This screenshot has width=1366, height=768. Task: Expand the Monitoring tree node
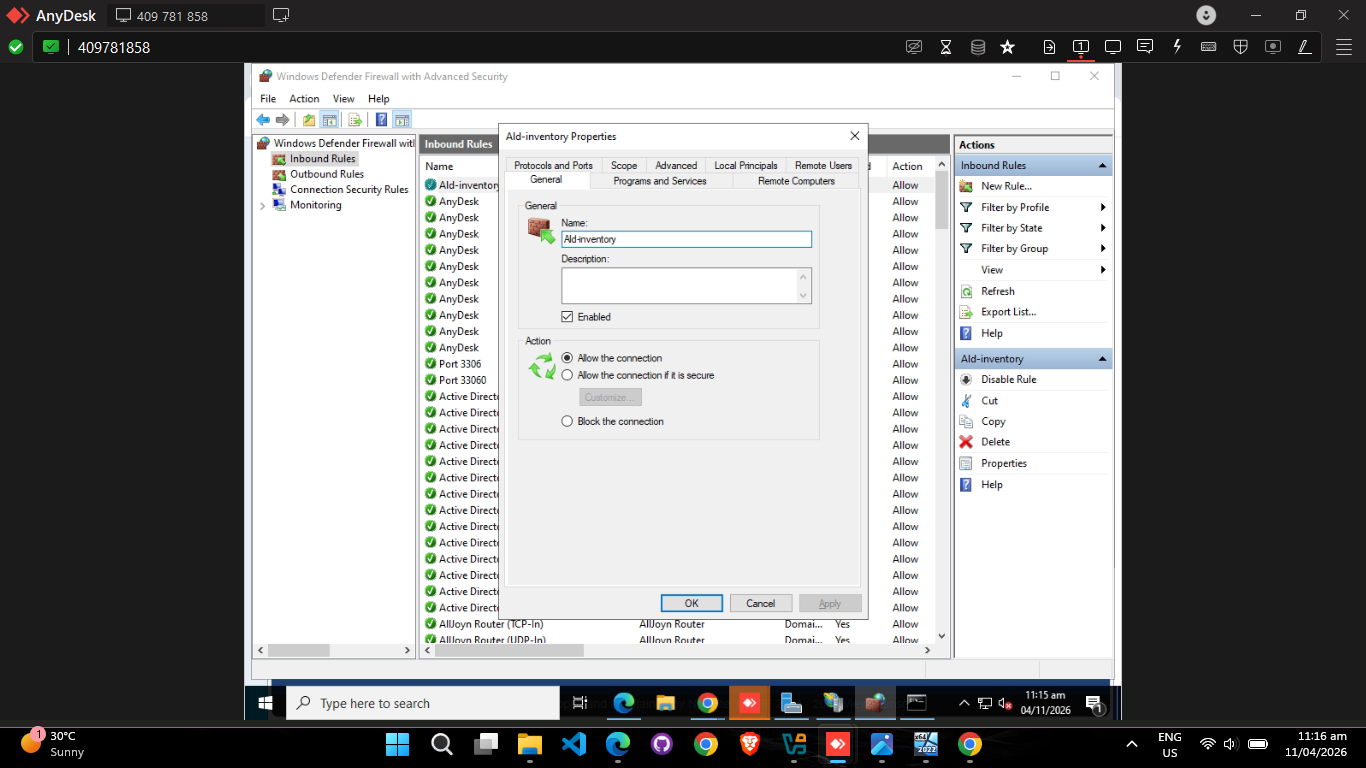(263, 206)
